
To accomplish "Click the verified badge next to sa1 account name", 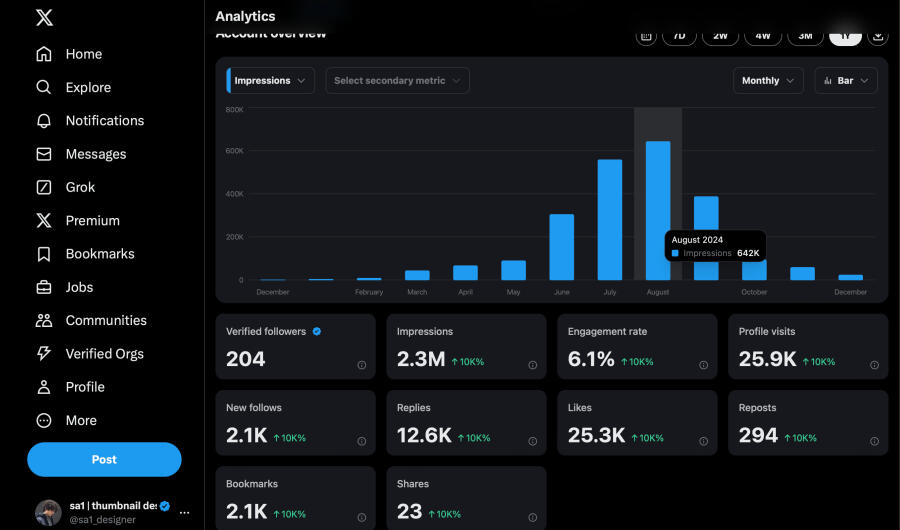I will pos(165,506).
